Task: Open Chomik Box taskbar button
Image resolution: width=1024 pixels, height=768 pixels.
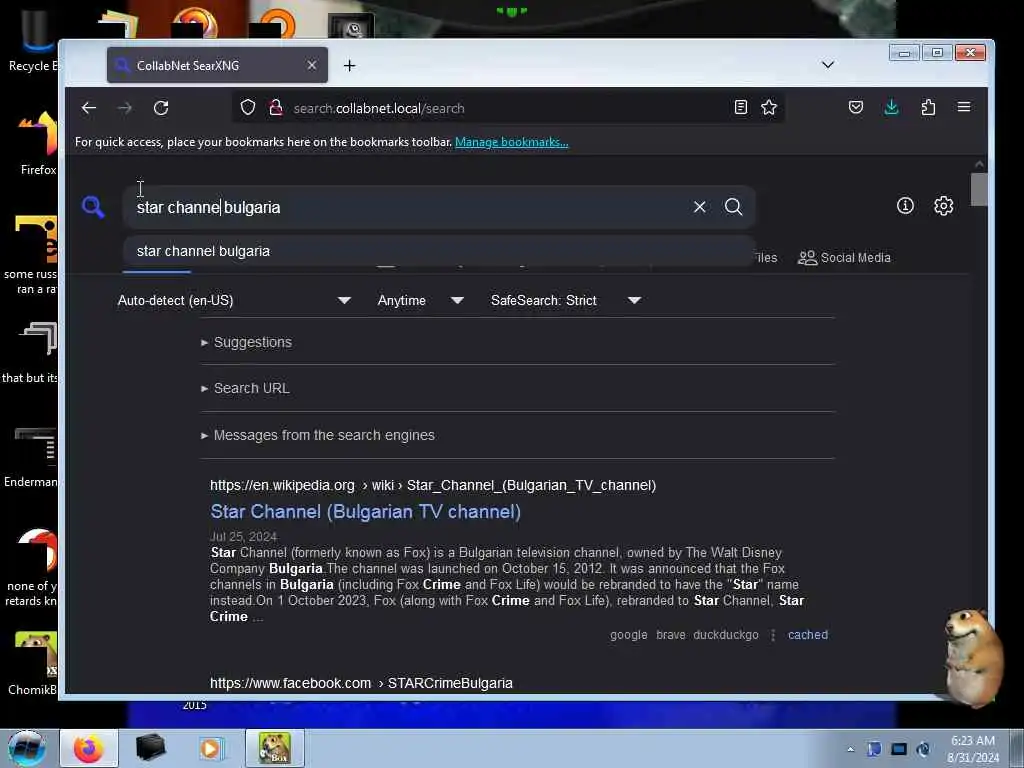Action: point(274,748)
